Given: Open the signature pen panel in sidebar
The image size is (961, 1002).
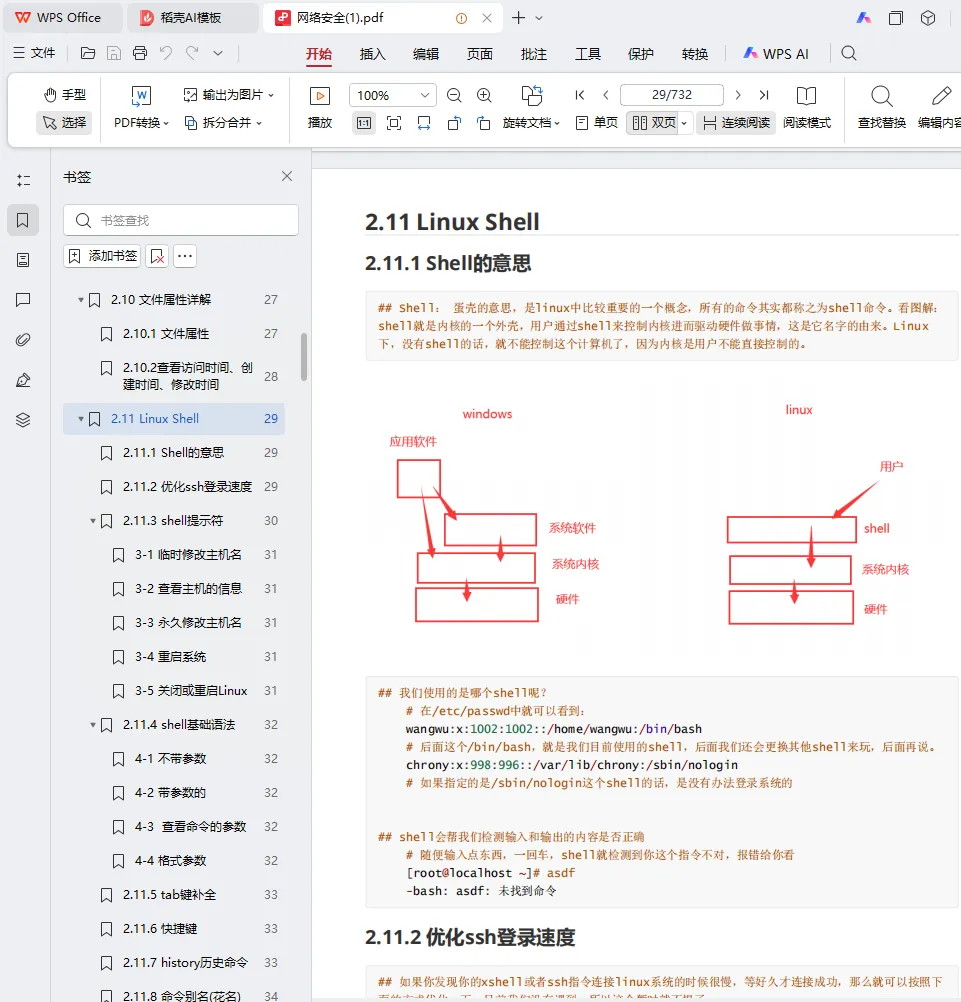Looking at the screenshot, I should (23, 380).
